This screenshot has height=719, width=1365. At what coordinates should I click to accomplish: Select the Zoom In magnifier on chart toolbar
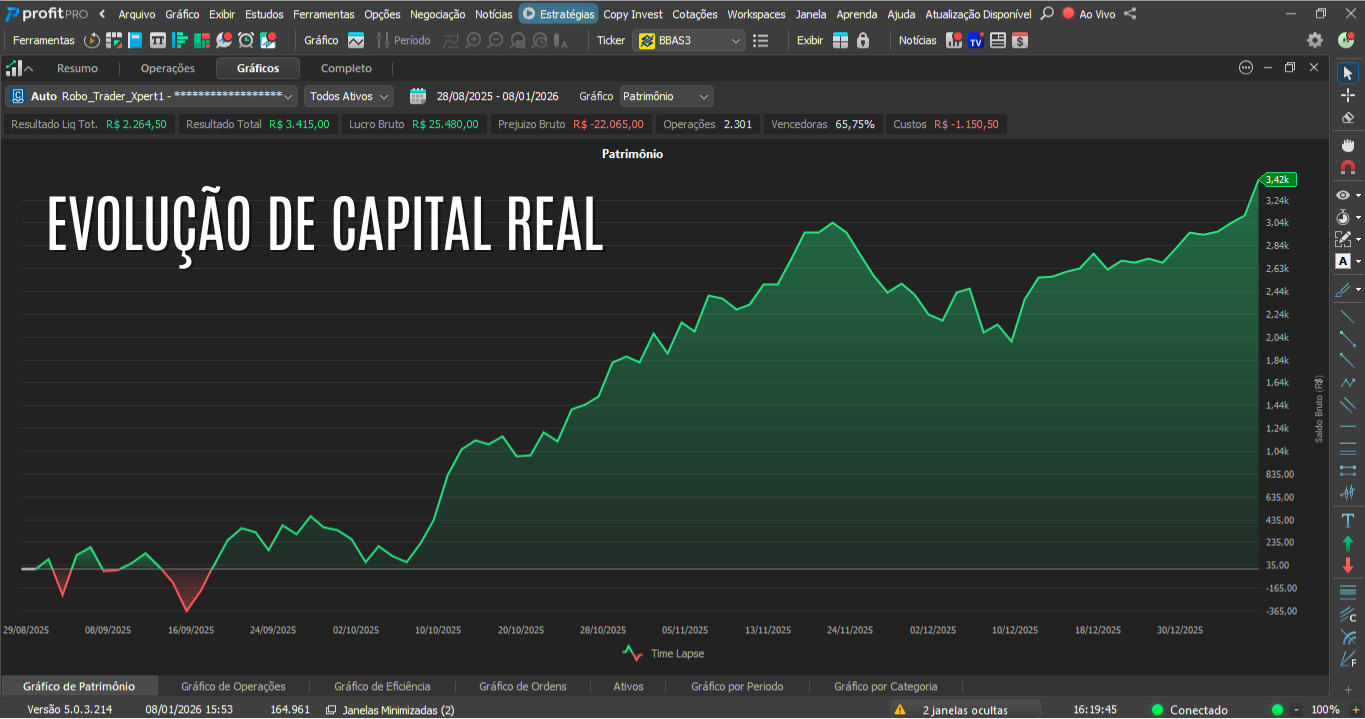tap(471, 40)
